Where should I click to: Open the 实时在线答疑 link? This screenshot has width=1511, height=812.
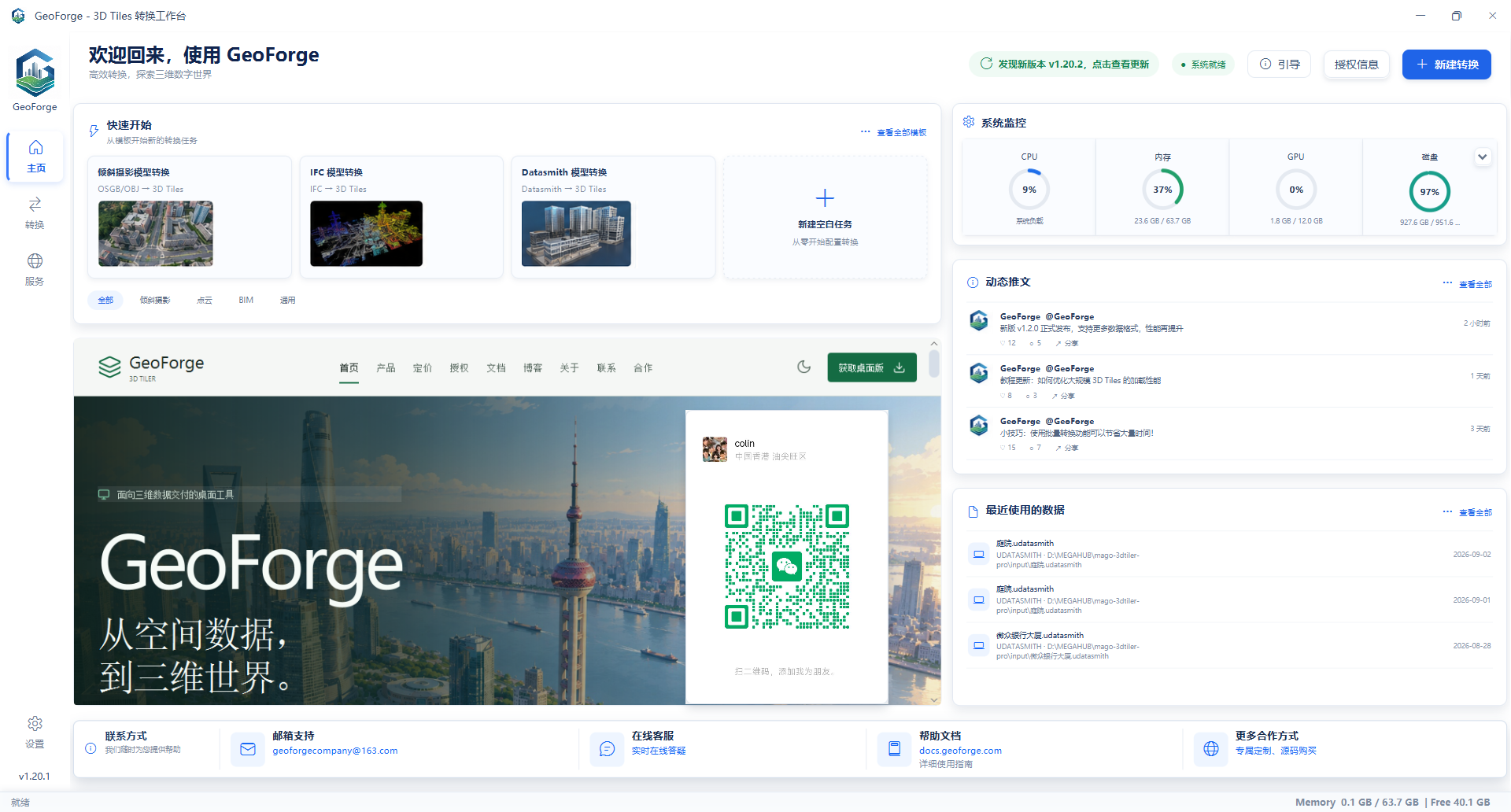[x=659, y=751]
